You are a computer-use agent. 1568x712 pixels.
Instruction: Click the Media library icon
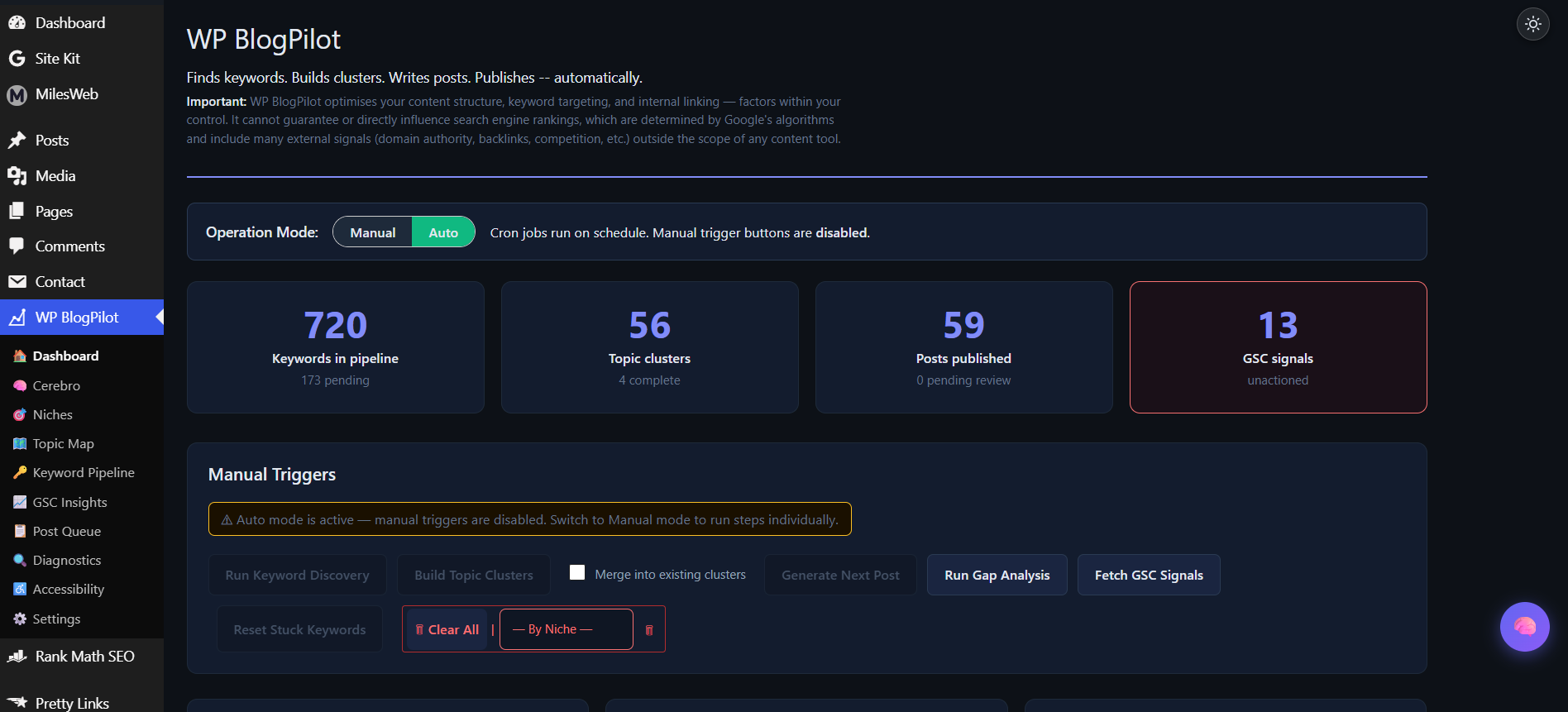coord(17,175)
